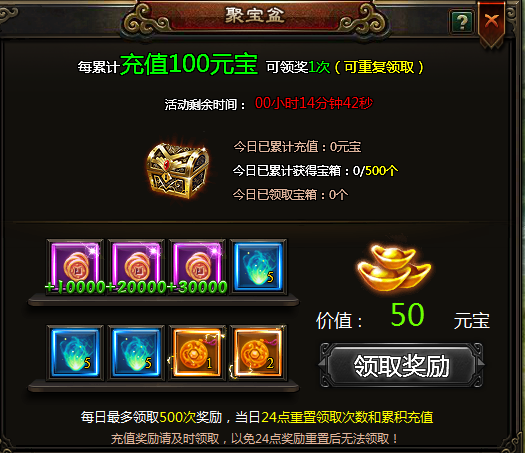Click the 领取奖励 claim reward button
525x453 pixels.
click(x=401, y=365)
